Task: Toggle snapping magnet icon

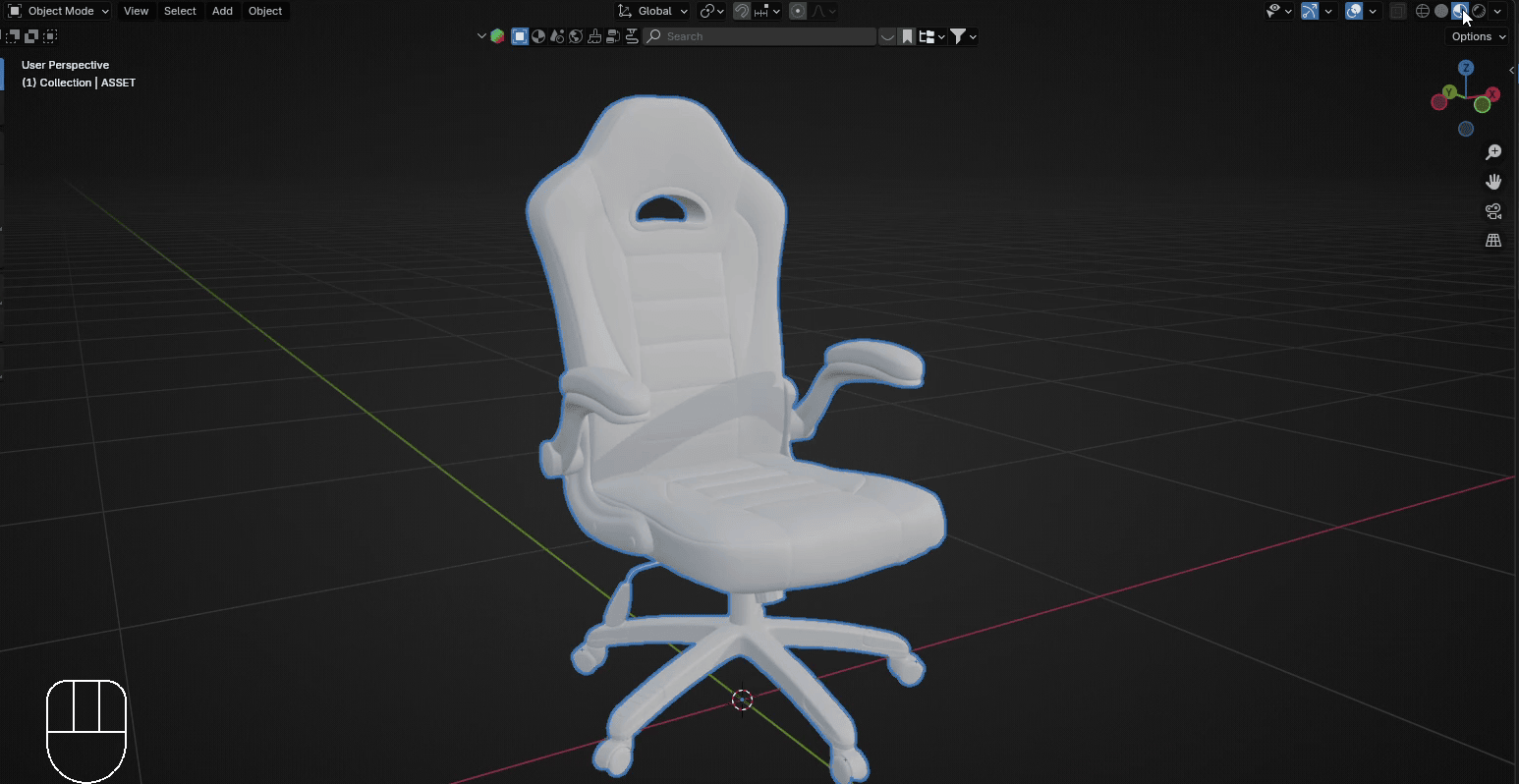Action: 743,11
